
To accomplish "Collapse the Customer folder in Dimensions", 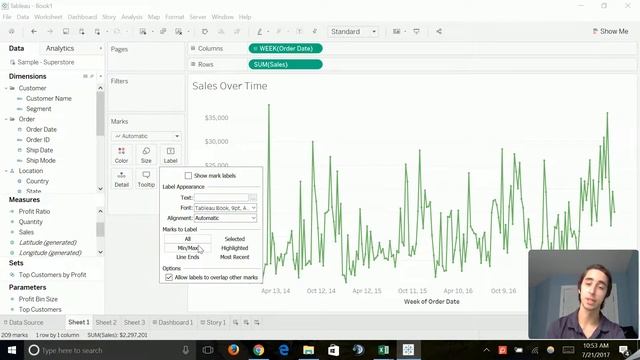I will [6, 88].
